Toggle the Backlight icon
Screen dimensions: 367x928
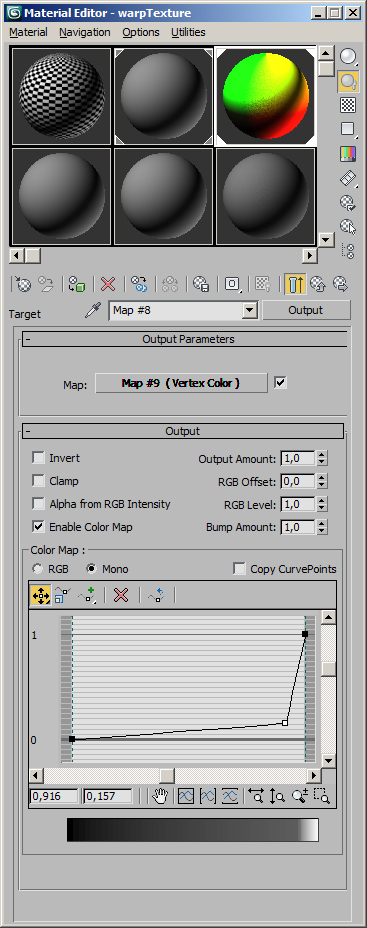pos(349,81)
